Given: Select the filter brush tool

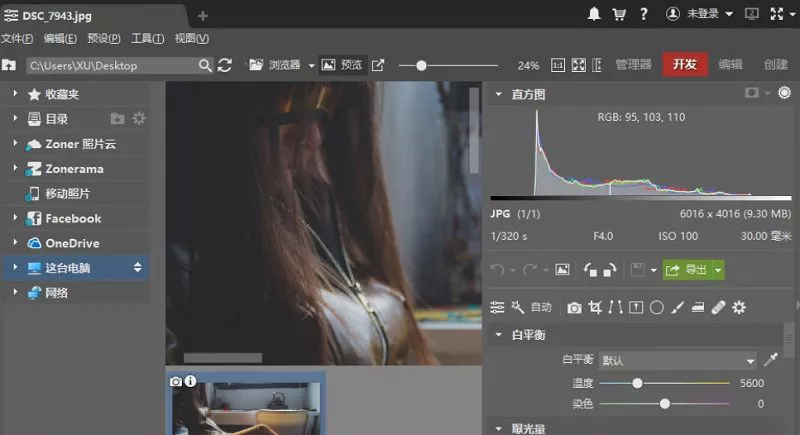Looking at the screenshot, I should [x=677, y=308].
